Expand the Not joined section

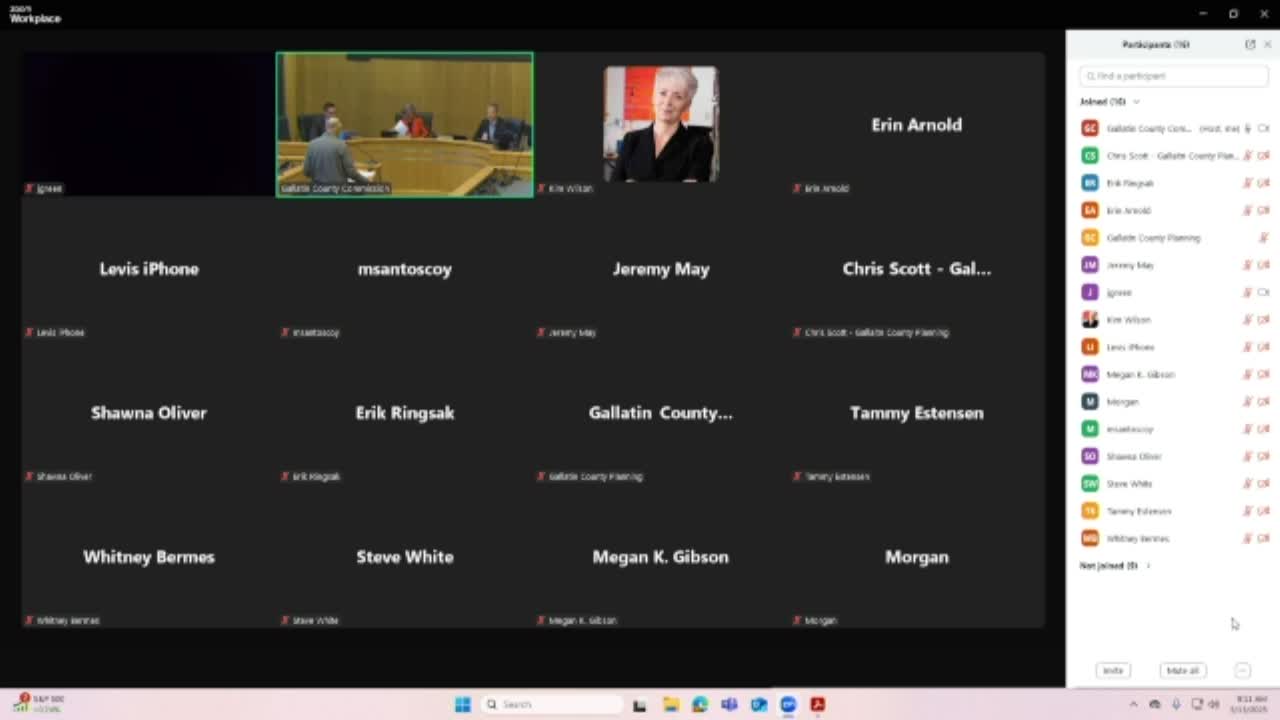pyautogui.click(x=1148, y=566)
